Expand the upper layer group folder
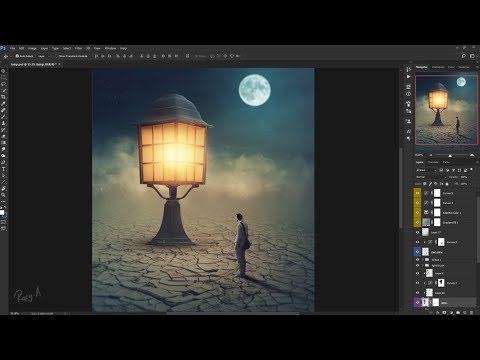The image size is (480, 360). (x=423, y=260)
